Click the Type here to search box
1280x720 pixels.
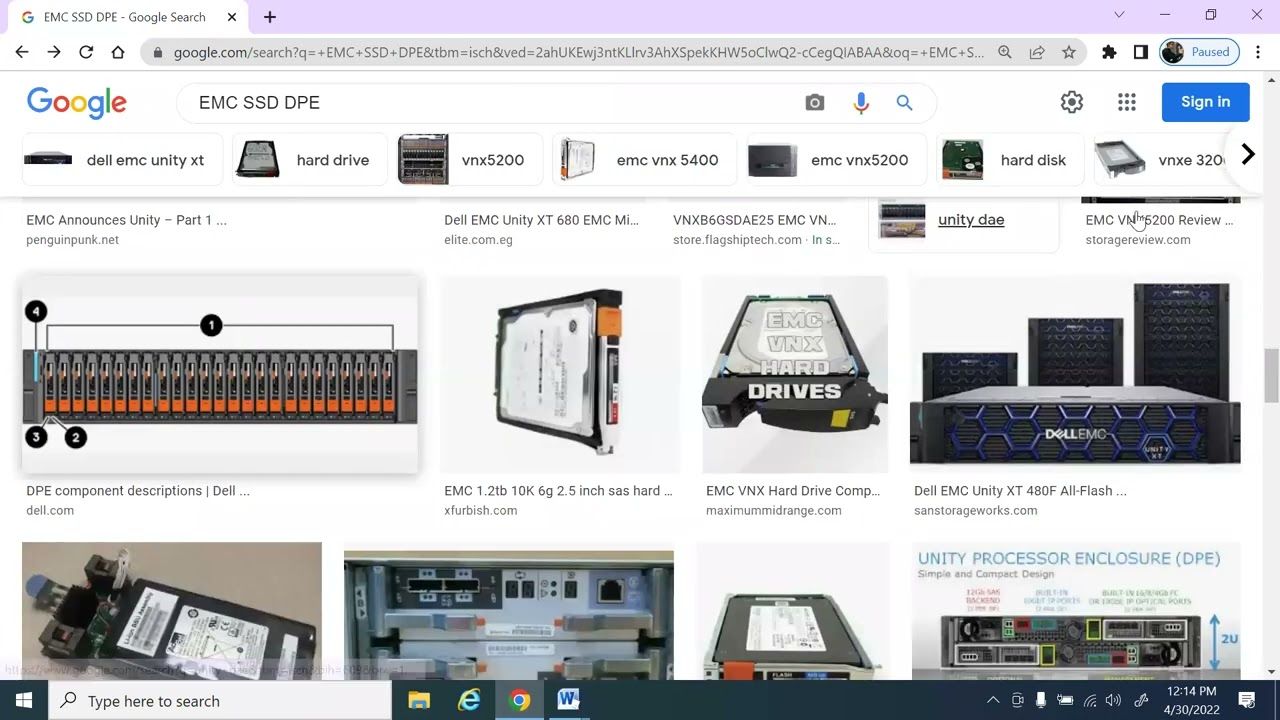point(220,700)
